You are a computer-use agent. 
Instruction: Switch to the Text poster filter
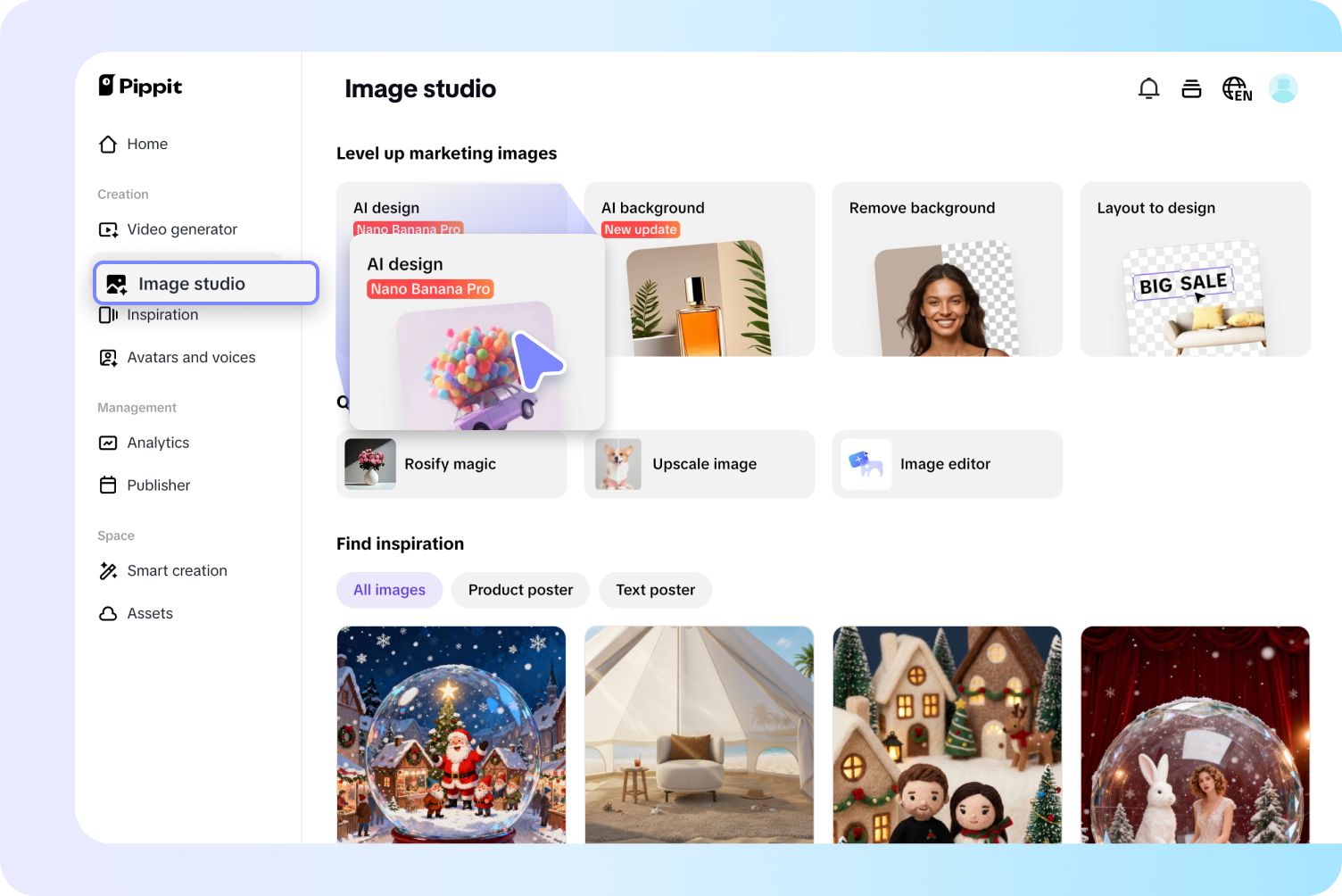pos(655,590)
